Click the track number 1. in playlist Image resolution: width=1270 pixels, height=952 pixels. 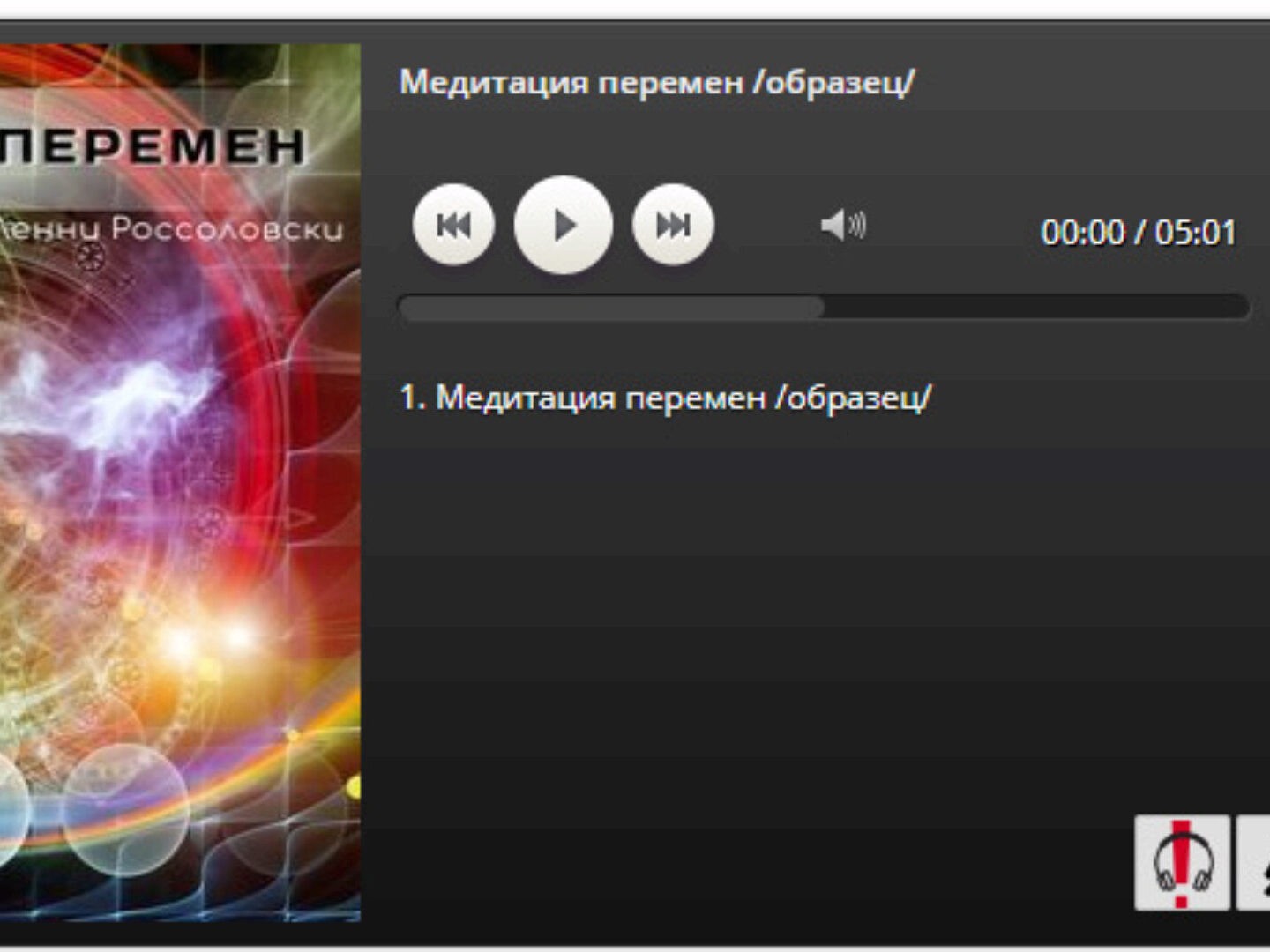(x=412, y=398)
